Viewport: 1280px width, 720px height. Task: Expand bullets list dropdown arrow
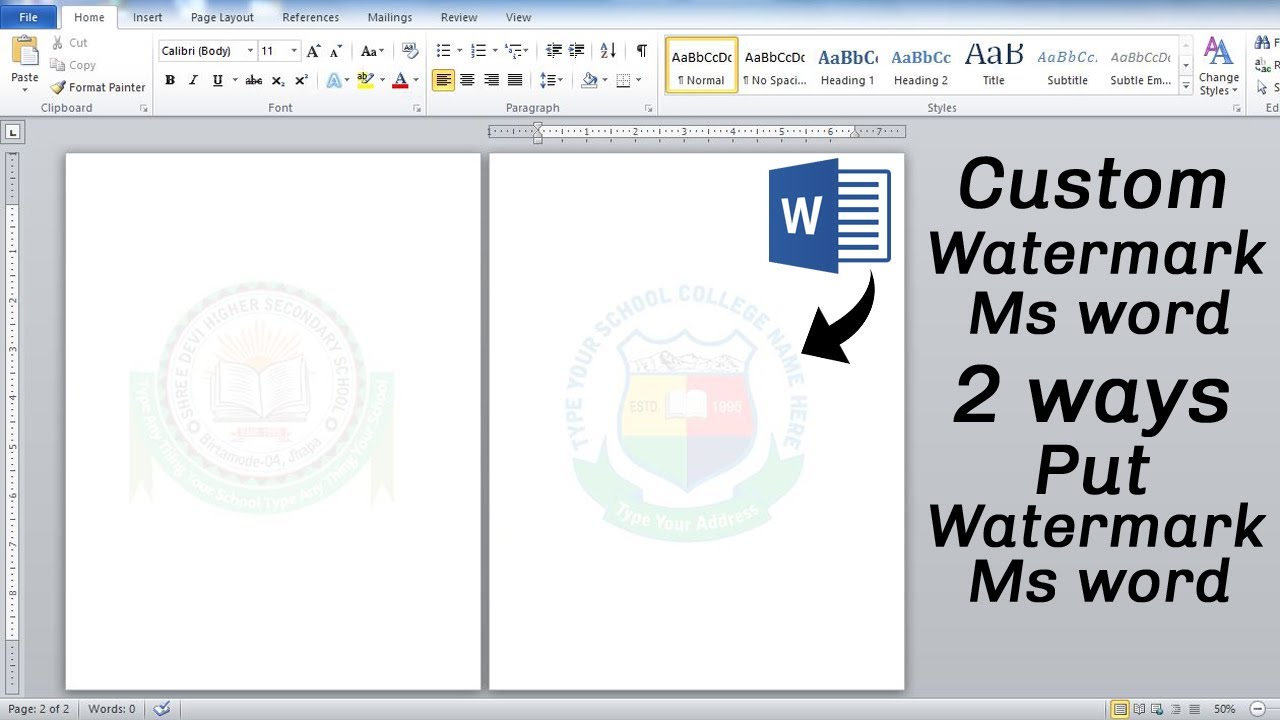click(x=459, y=51)
